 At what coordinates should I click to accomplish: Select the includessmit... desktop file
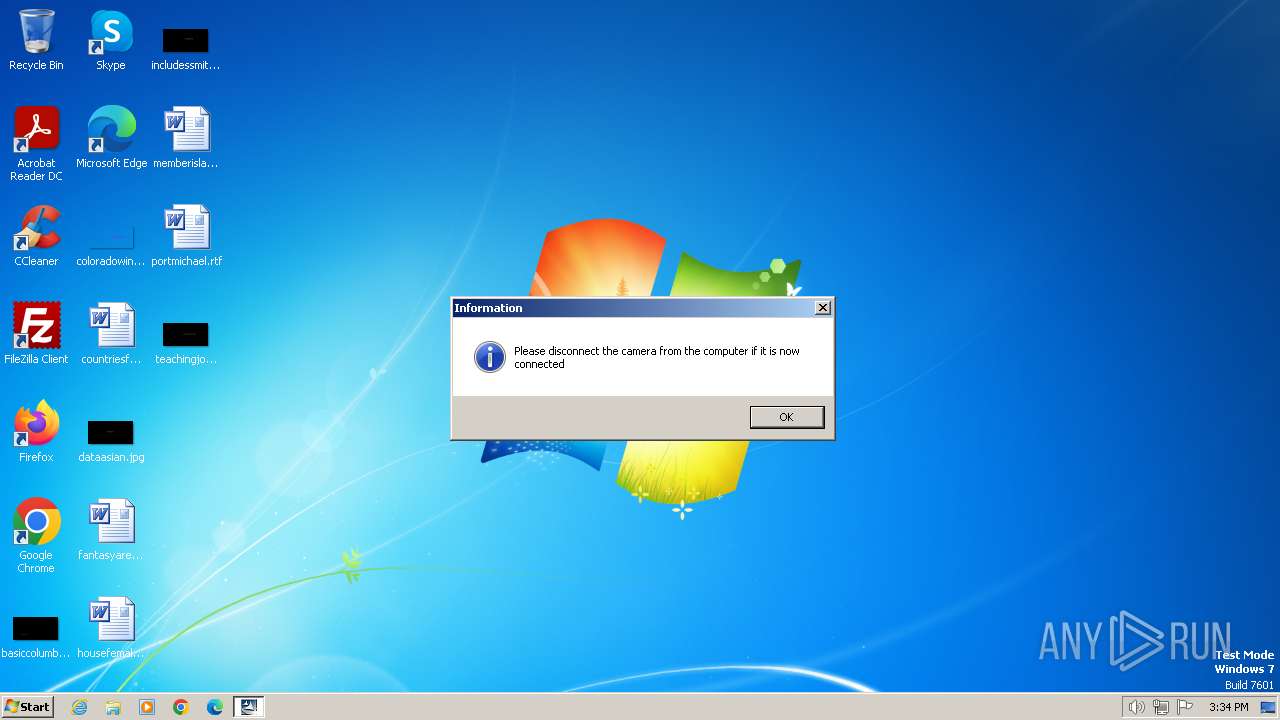[185, 48]
